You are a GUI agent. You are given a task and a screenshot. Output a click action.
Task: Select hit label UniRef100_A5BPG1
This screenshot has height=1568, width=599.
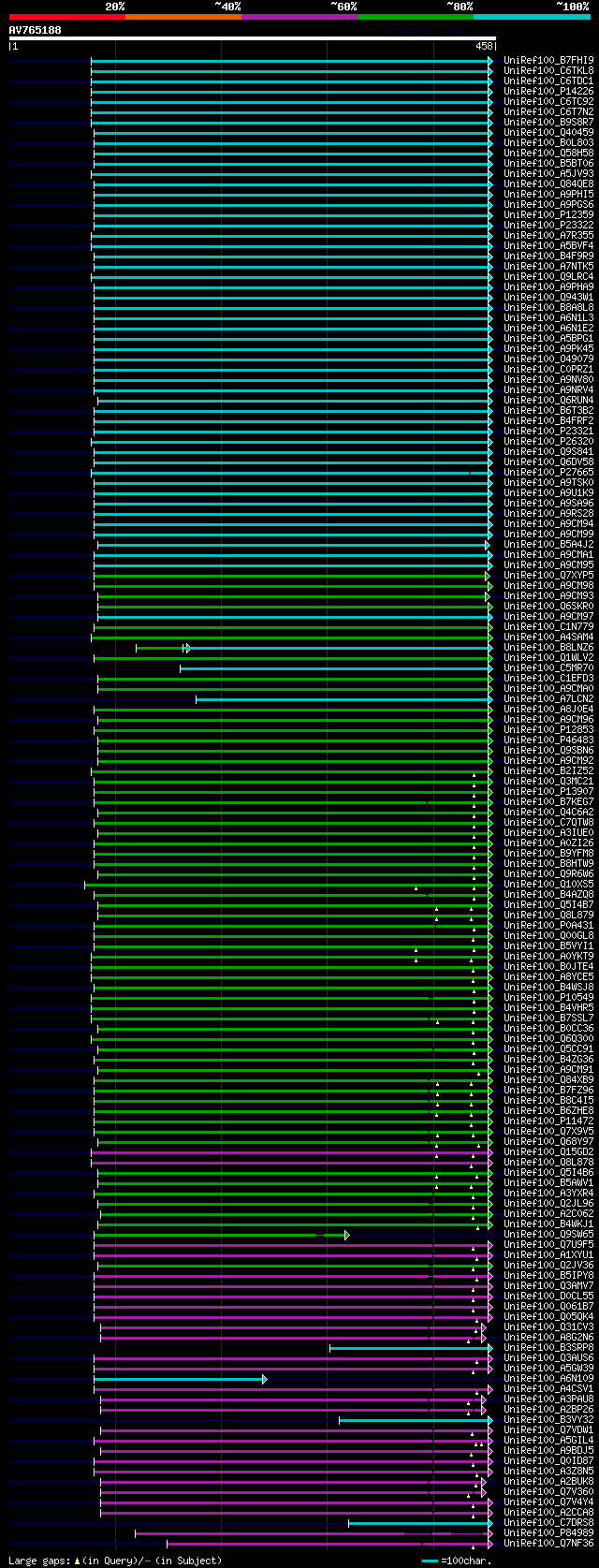[548, 338]
